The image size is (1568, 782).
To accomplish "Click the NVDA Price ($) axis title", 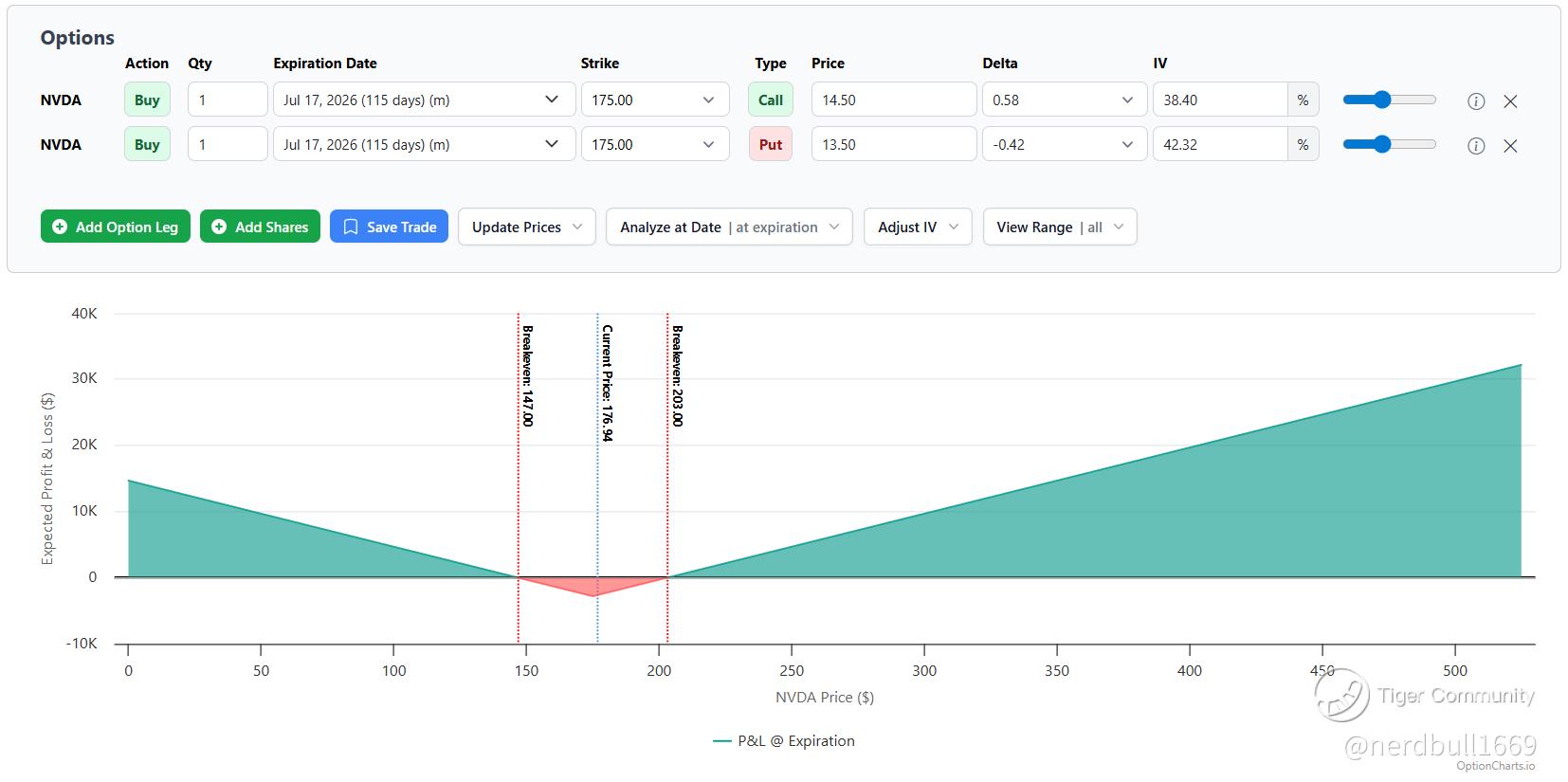I will (825, 698).
